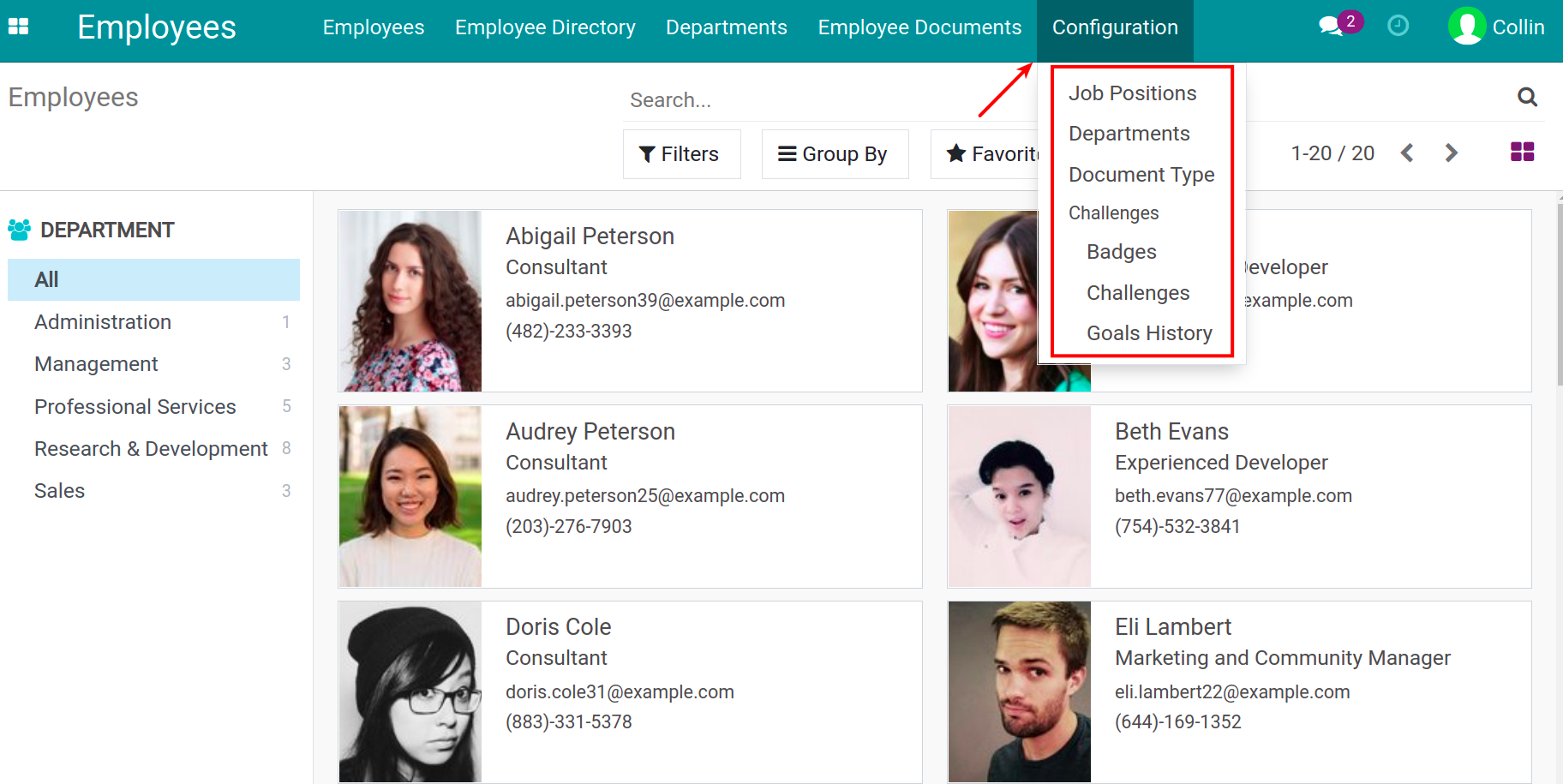Open the Group By dropdown
The width and height of the screenshot is (1563, 784).
pos(835,154)
